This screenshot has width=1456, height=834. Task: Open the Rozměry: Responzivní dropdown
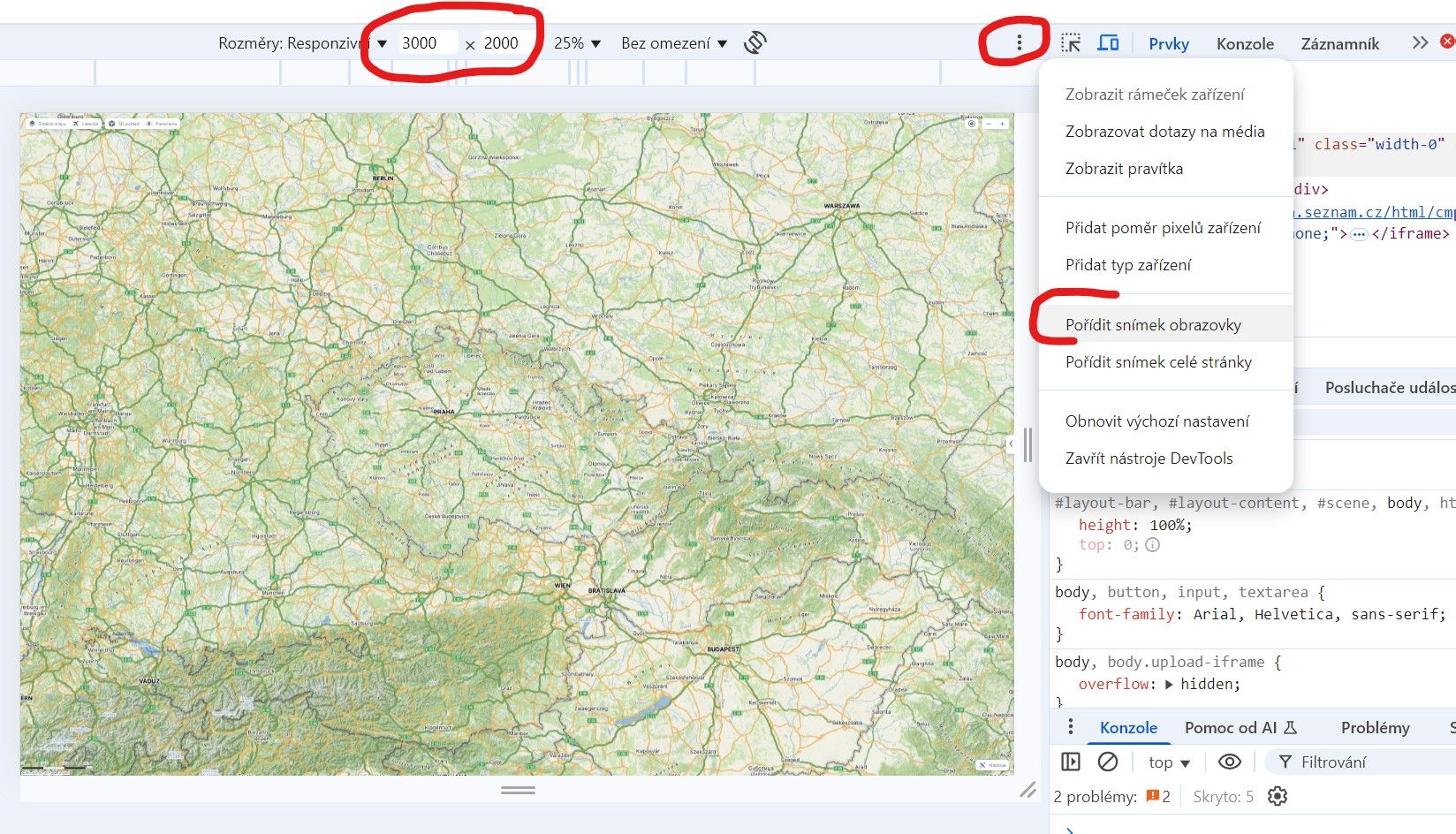coord(303,43)
